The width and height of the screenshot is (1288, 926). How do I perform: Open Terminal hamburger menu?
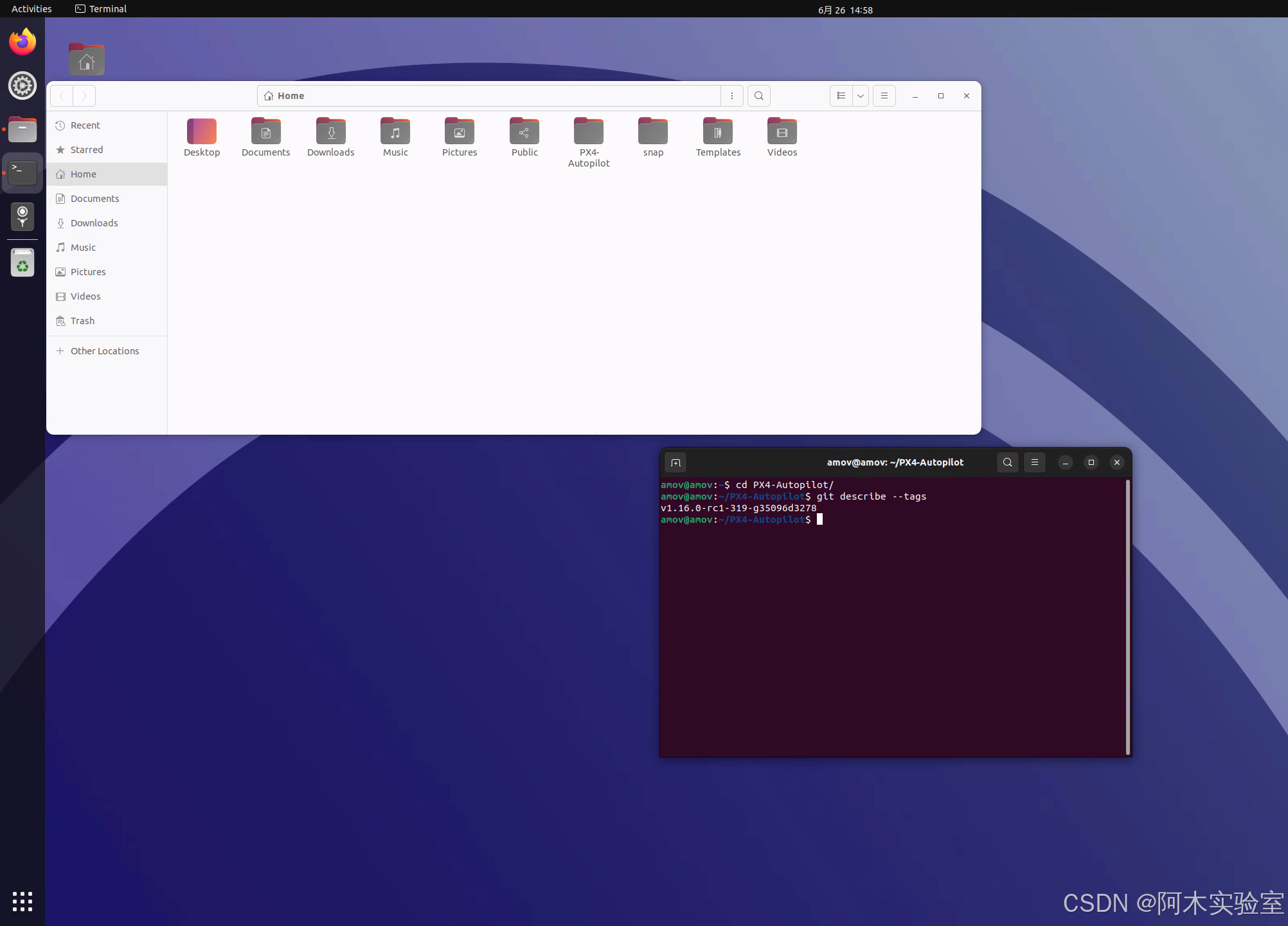point(1035,462)
